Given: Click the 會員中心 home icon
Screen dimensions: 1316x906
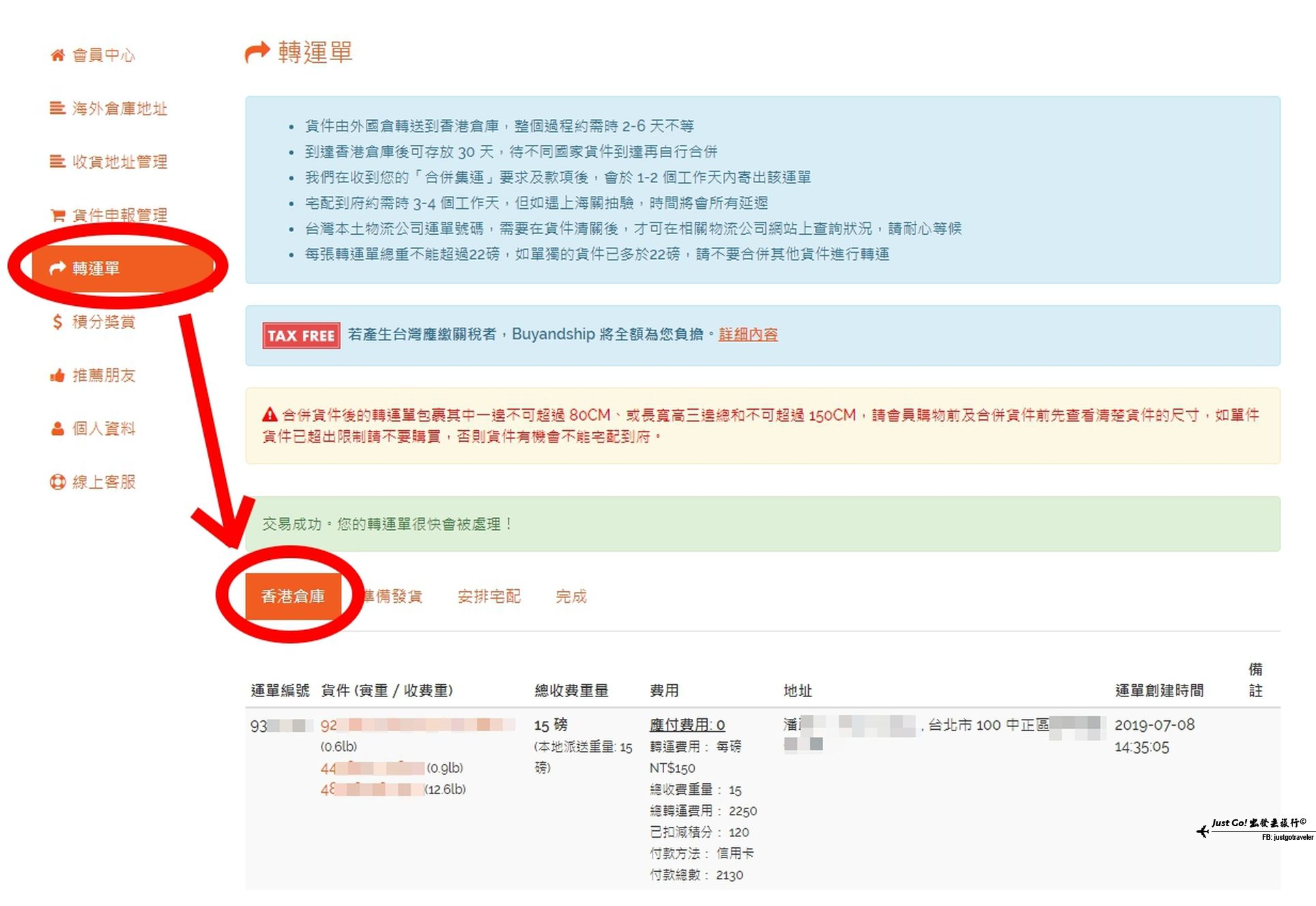Looking at the screenshot, I should [x=58, y=56].
